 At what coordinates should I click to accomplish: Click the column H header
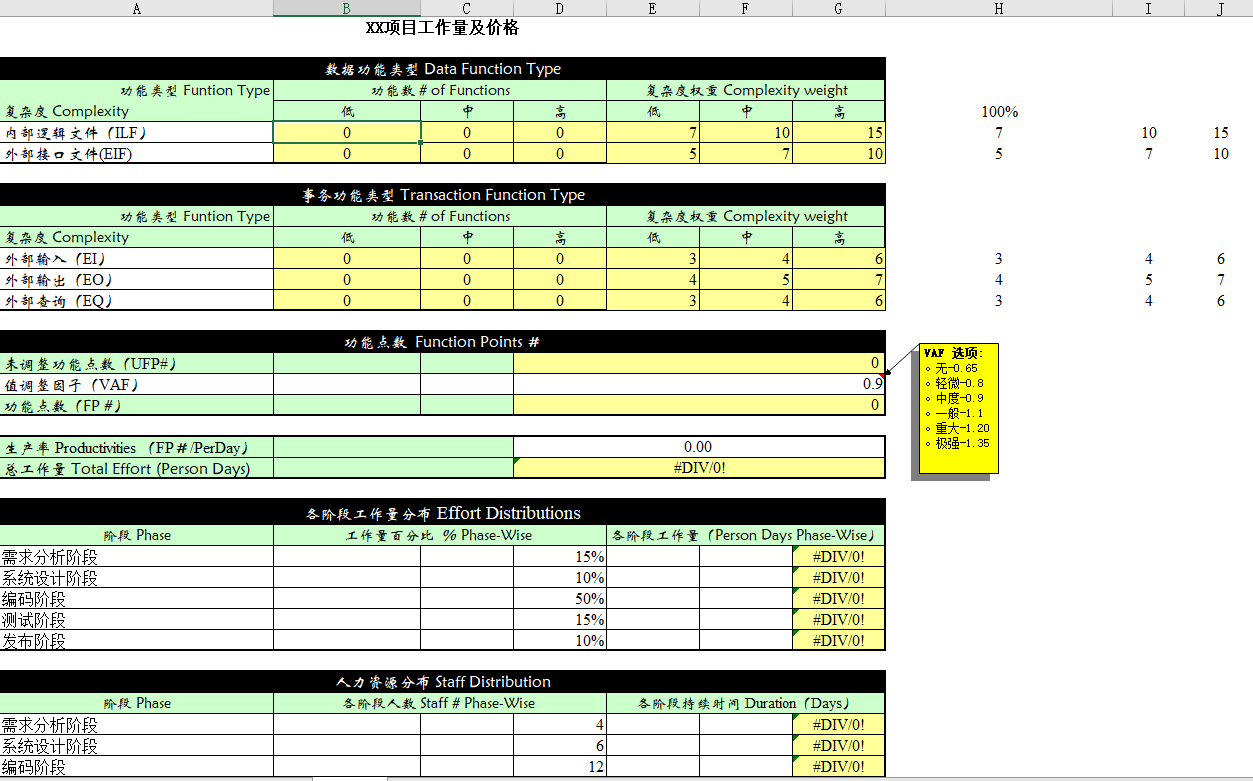click(x=998, y=9)
